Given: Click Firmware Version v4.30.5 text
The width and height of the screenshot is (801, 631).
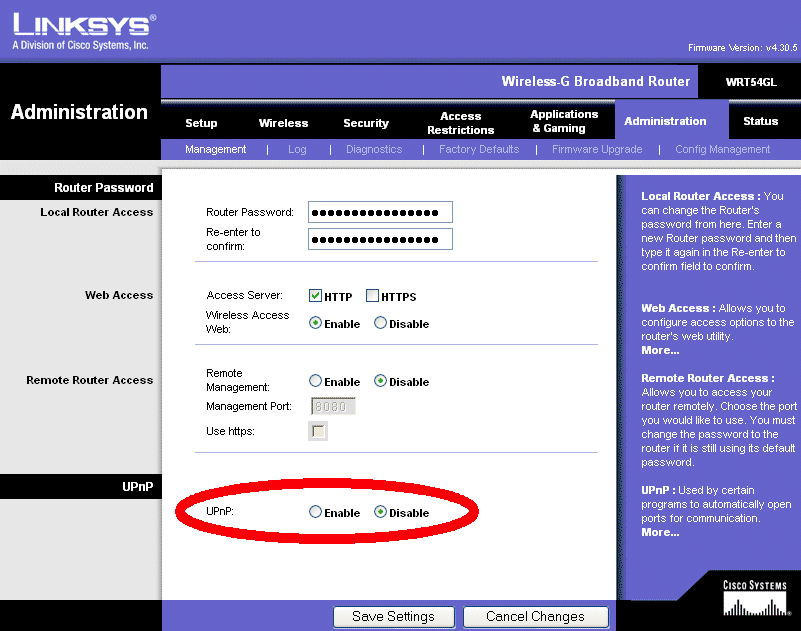Looking at the screenshot, I should [742, 48].
